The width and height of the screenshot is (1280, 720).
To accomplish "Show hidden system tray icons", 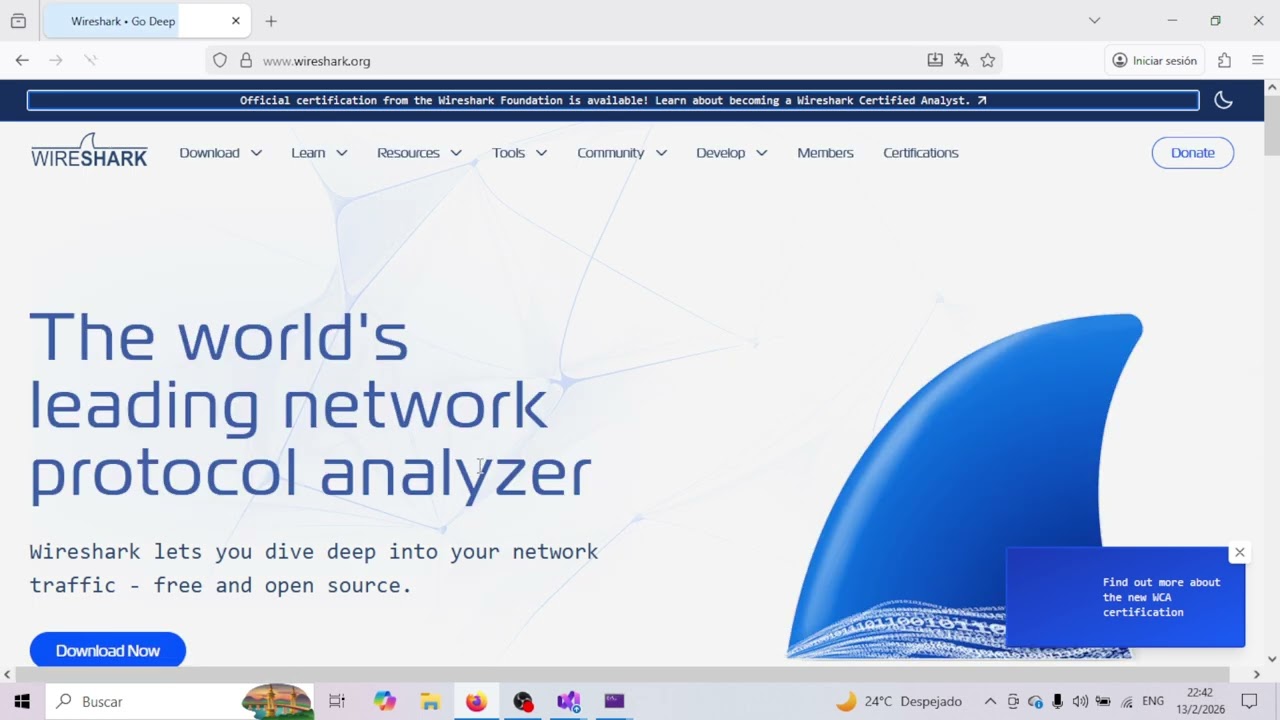I will point(990,701).
